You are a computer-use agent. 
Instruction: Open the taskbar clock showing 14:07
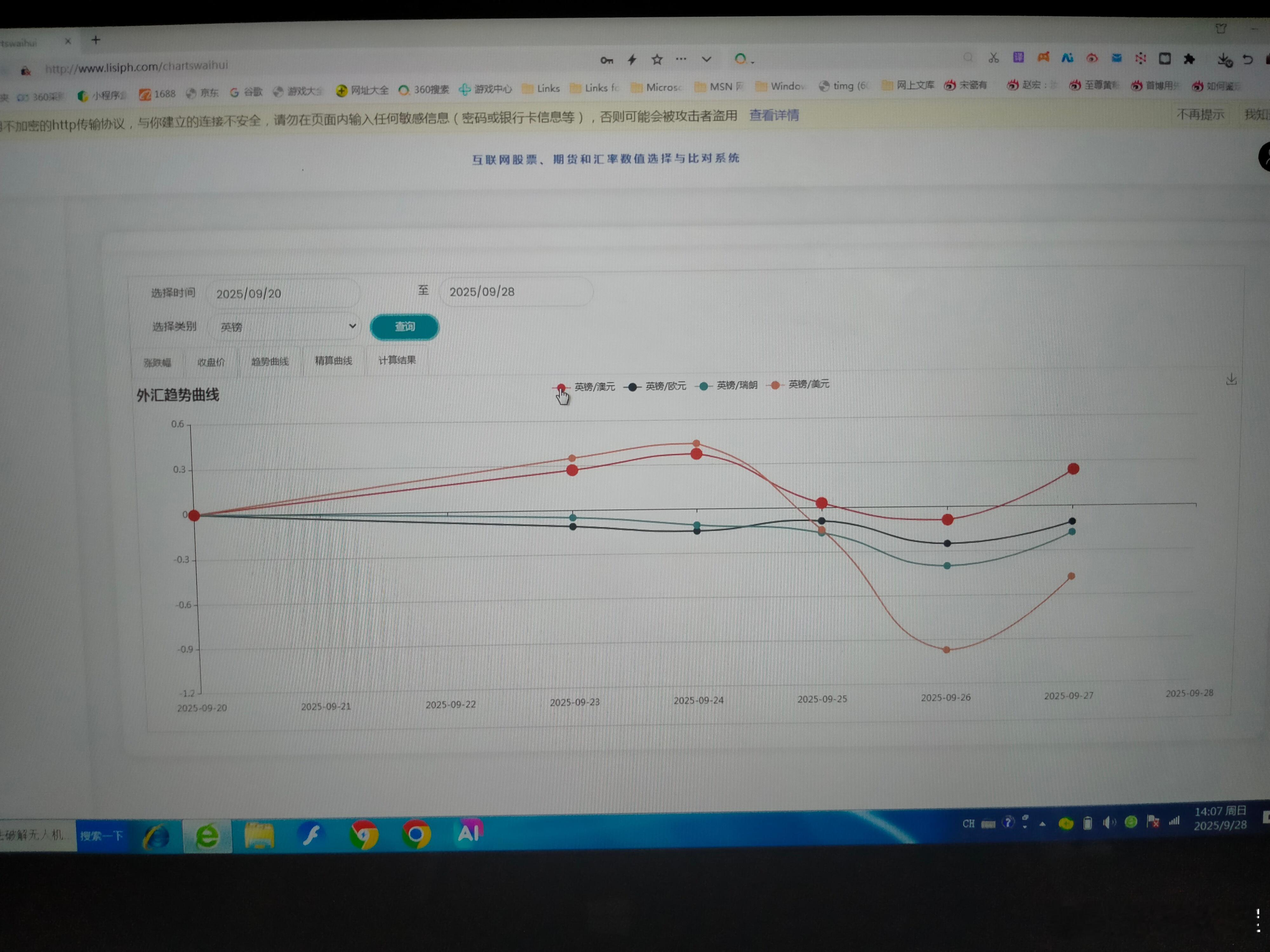(1220, 818)
